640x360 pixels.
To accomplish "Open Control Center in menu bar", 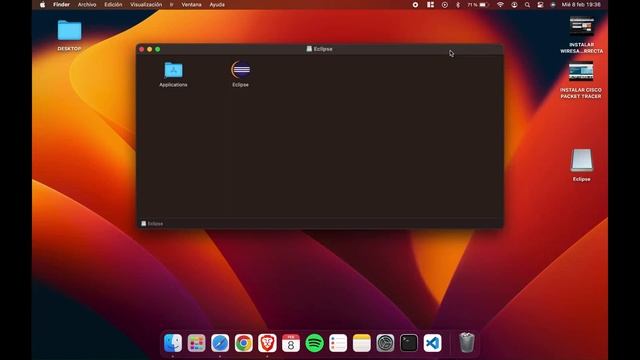I will [x=540, y=4].
